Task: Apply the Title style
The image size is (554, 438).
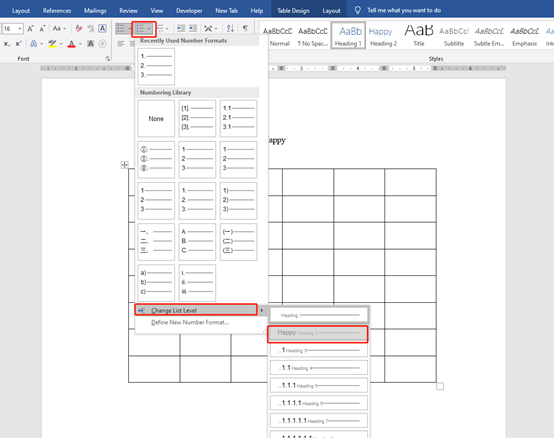Action: point(419,36)
